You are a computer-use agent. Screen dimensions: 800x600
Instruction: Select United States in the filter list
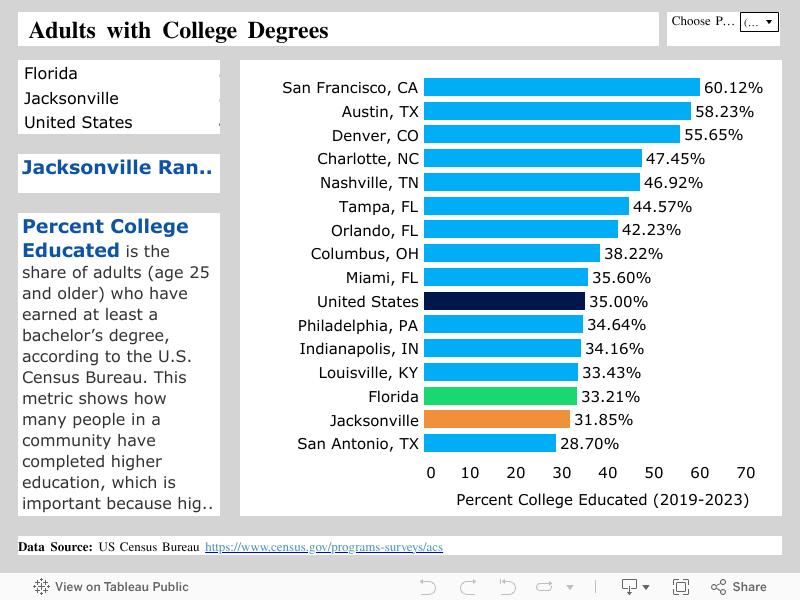pyautogui.click(x=77, y=122)
